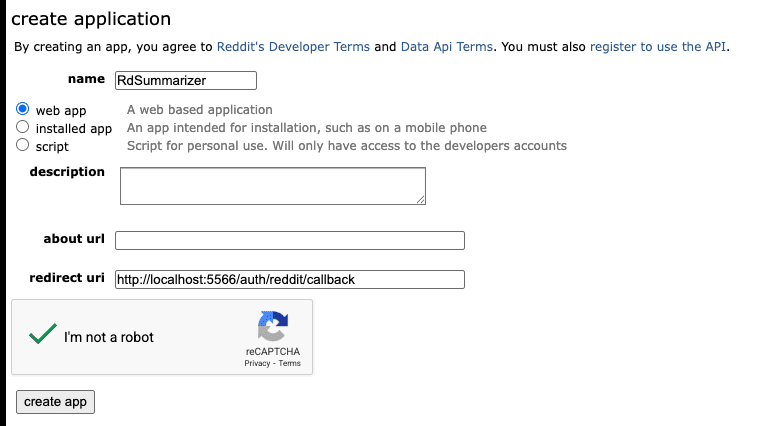This screenshot has width=784, height=426.
Task: Focus the about url input field
Action: point(290,240)
